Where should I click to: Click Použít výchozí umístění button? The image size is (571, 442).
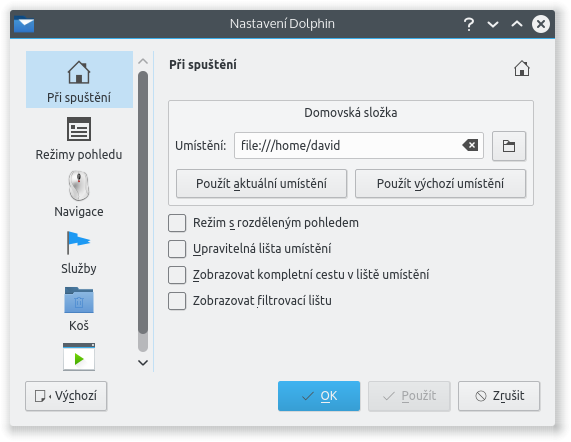tap(440, 184)
